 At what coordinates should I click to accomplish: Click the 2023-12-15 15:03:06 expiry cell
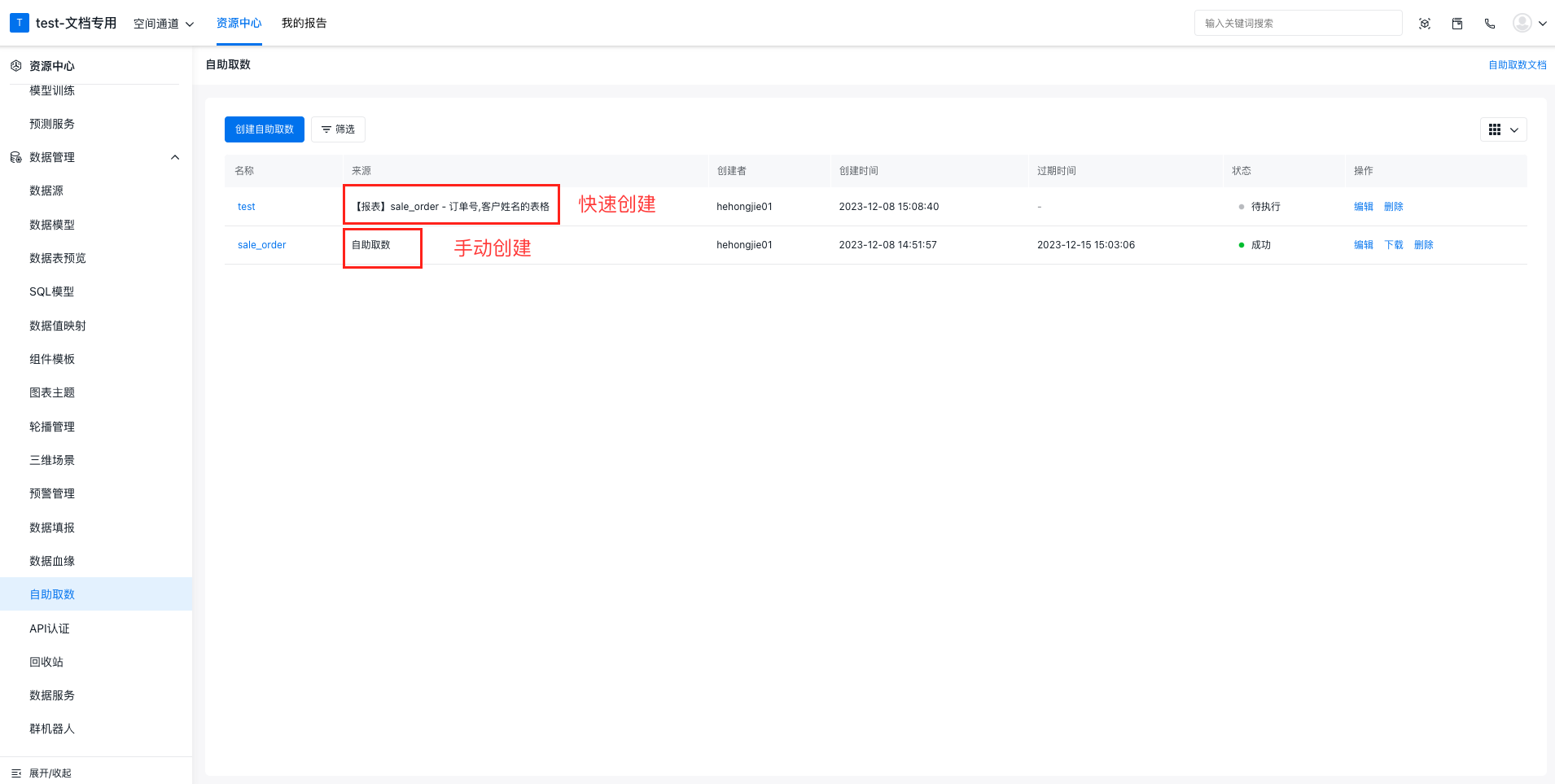pyautogui.click(x=1086, y=245)
